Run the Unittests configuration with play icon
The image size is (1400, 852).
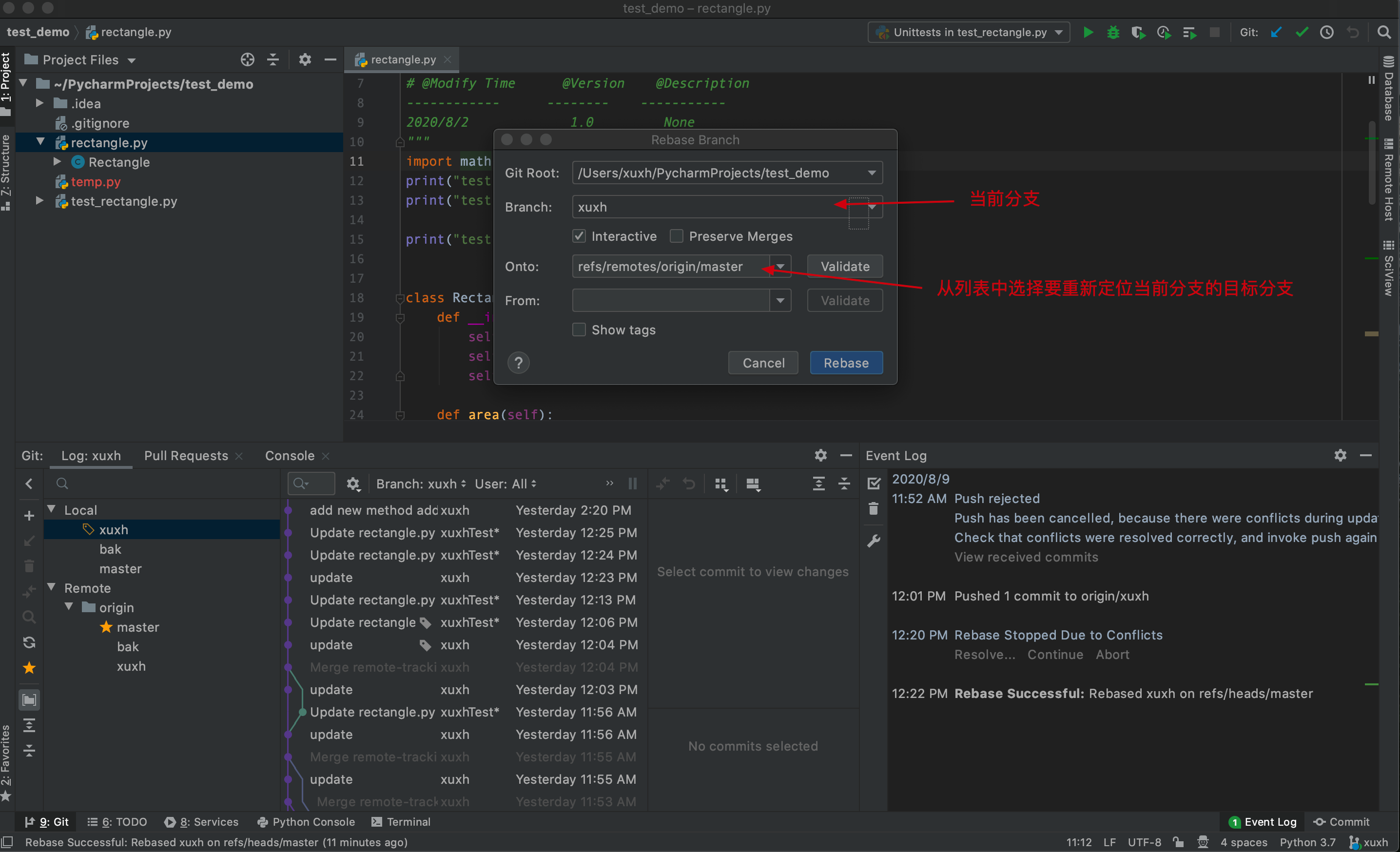1088,32
